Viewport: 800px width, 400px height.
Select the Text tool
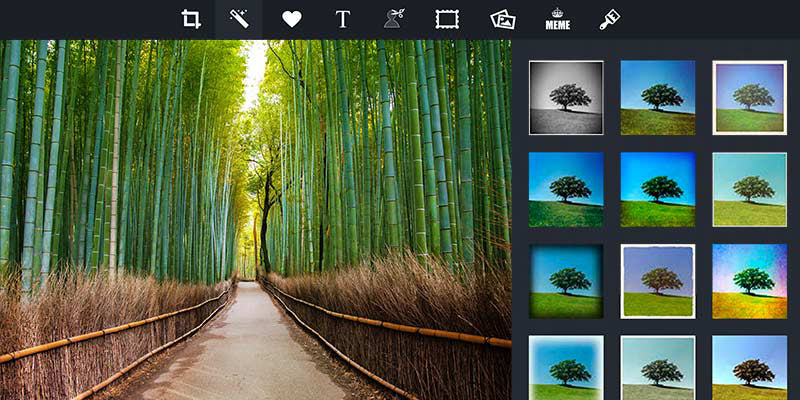click(x=343, y=19)
